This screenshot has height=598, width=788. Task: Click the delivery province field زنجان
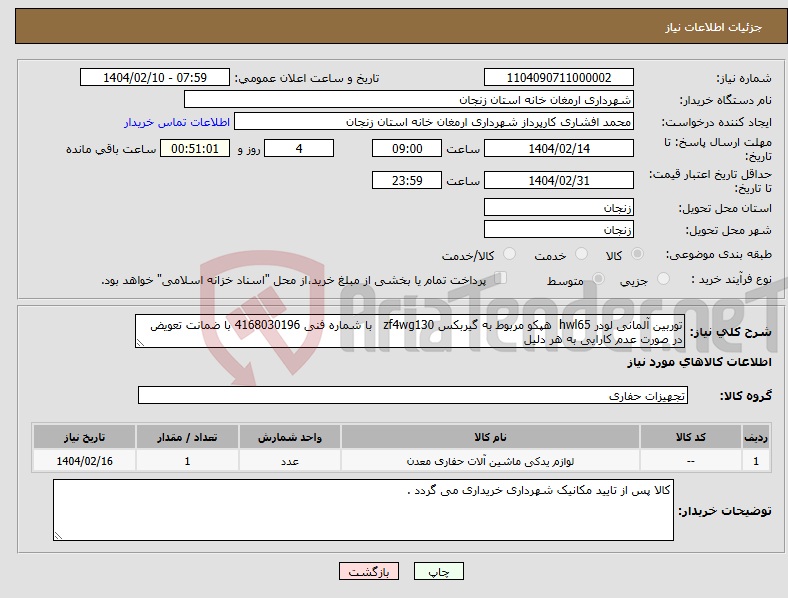coord(559,207)
